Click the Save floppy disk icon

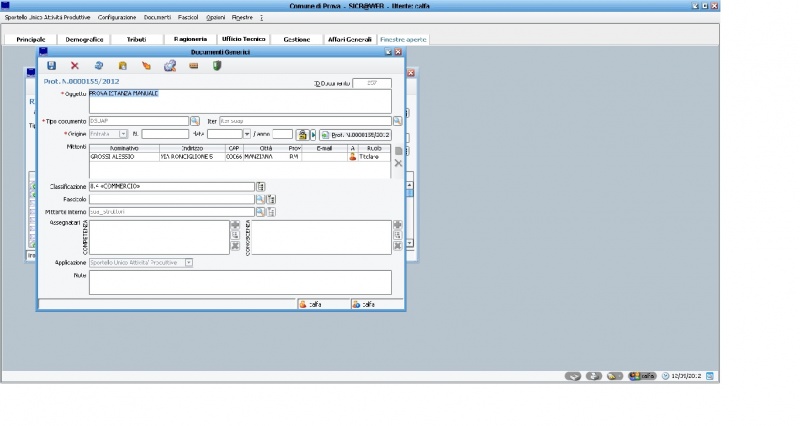52,66
